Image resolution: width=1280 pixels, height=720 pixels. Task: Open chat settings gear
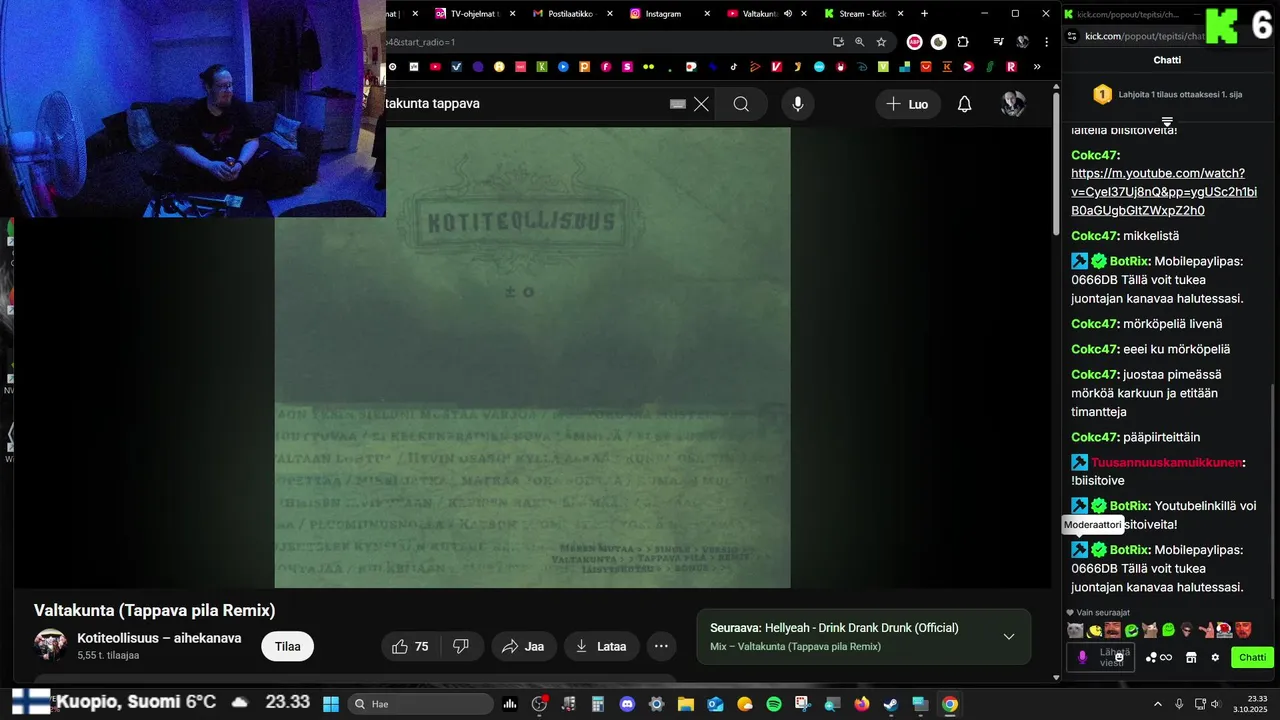pyautogui.click(x=1215, y=657)
